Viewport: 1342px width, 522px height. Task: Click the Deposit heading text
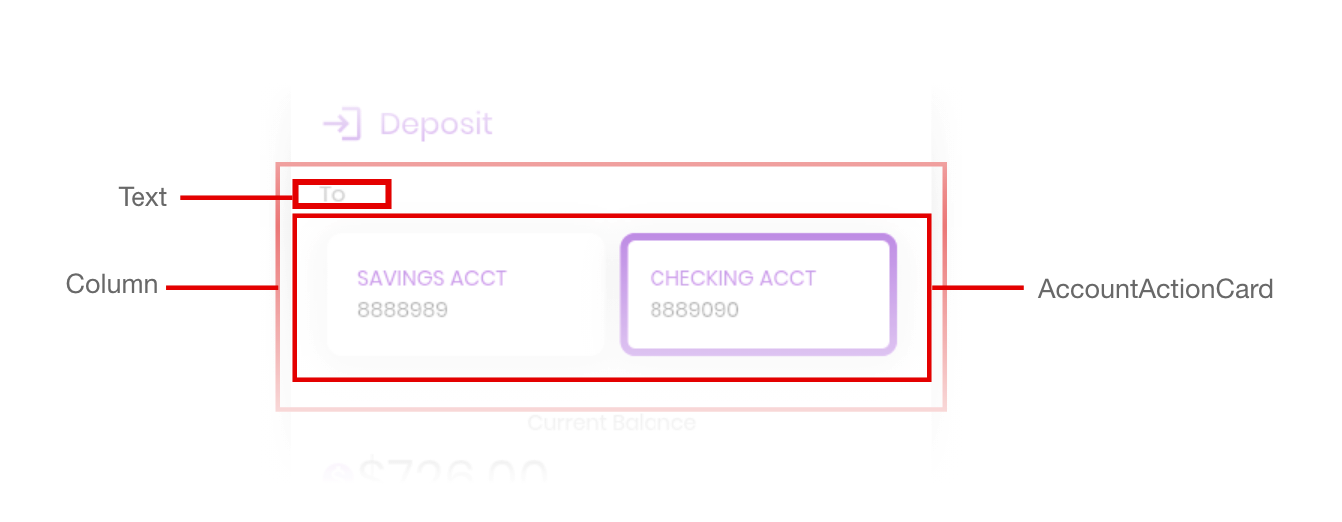point(436,124)
